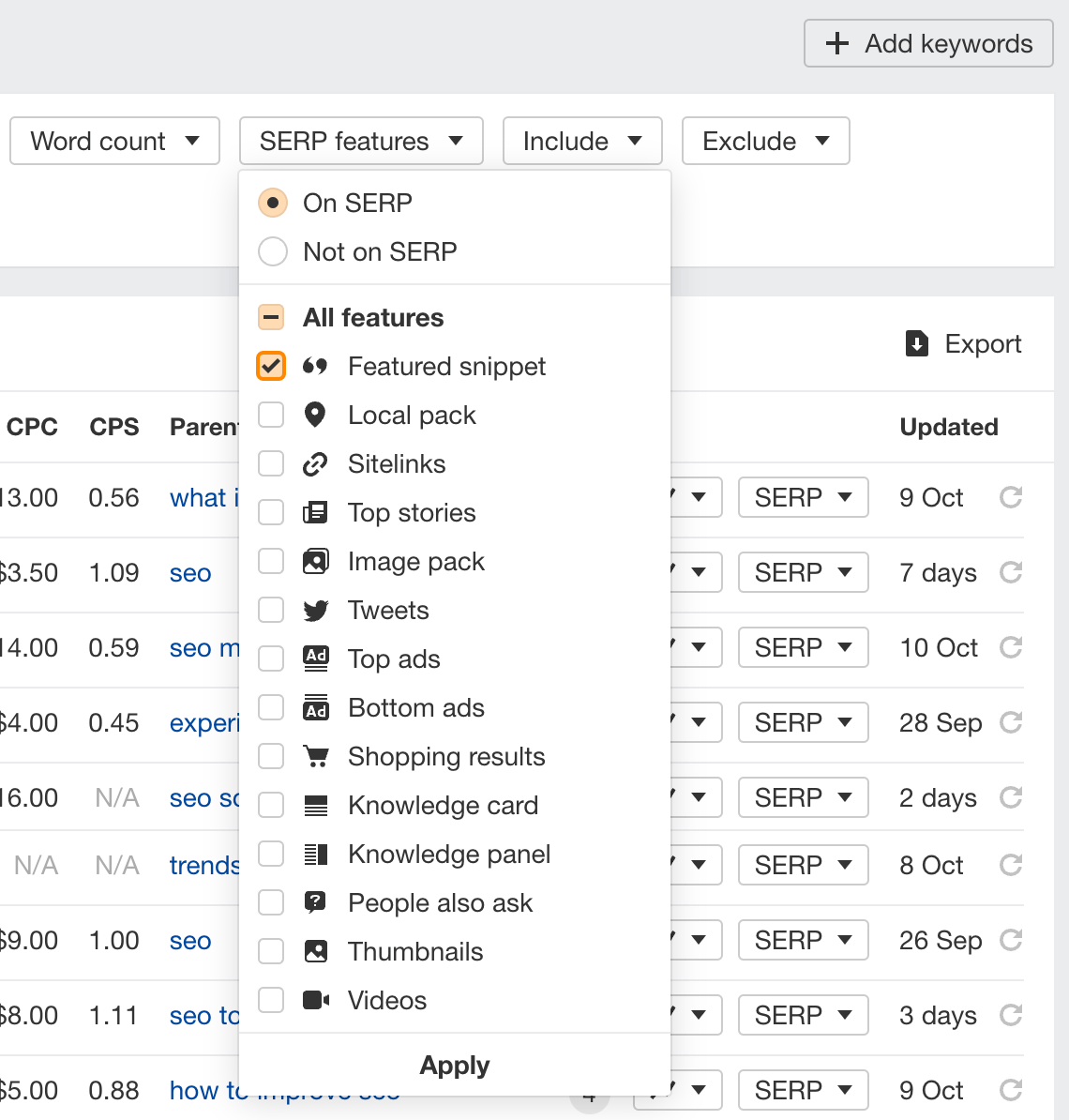The height and width of the screenshot is (1120, 1069).
Task: Click the Local pack map pin icon
Action: (x=316, y=415)
